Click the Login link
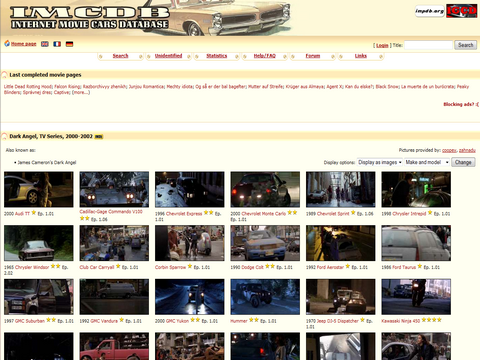480x360 pixels. [x=382, y=45]
